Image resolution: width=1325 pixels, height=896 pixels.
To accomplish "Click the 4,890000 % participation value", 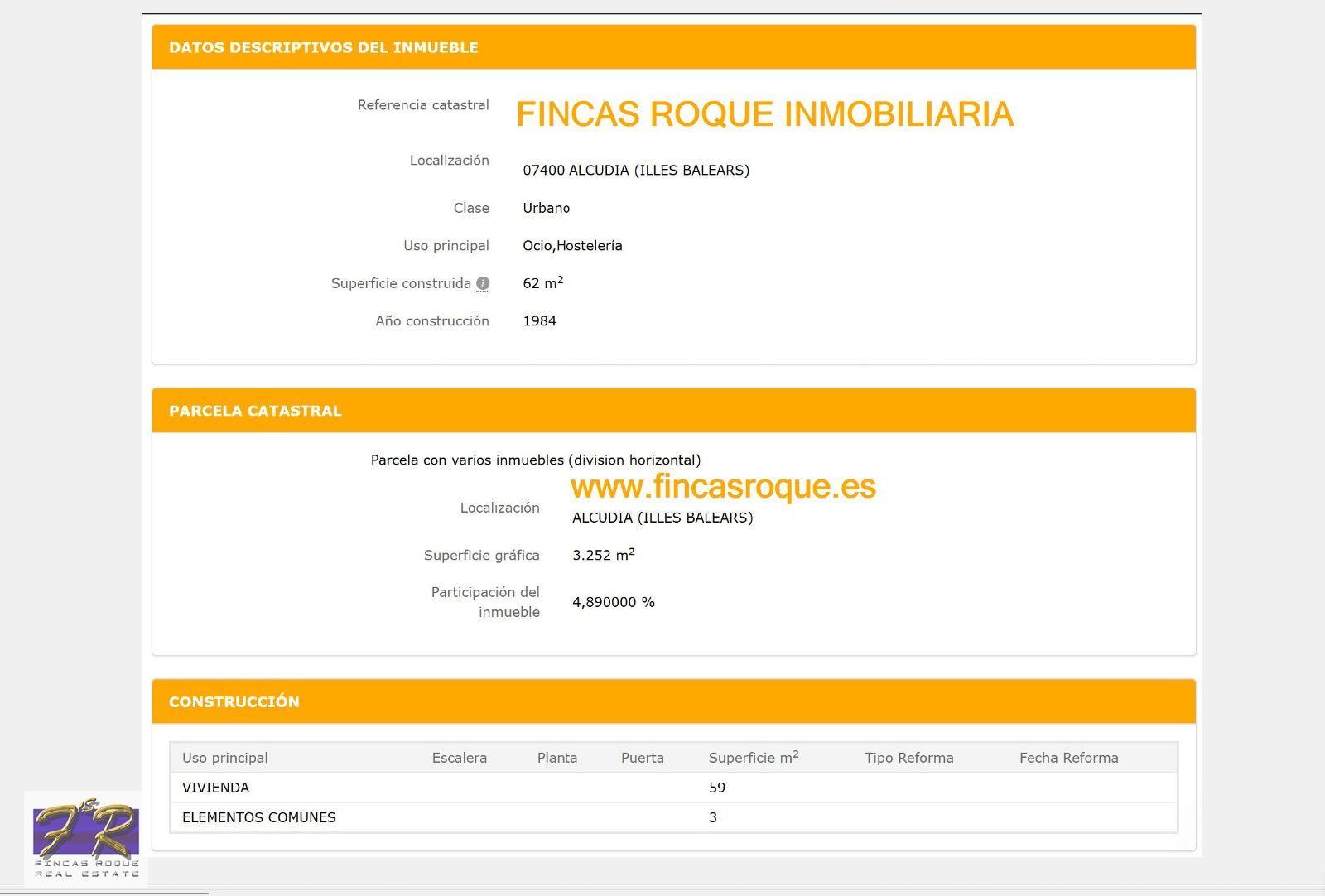I will point(613,602).
